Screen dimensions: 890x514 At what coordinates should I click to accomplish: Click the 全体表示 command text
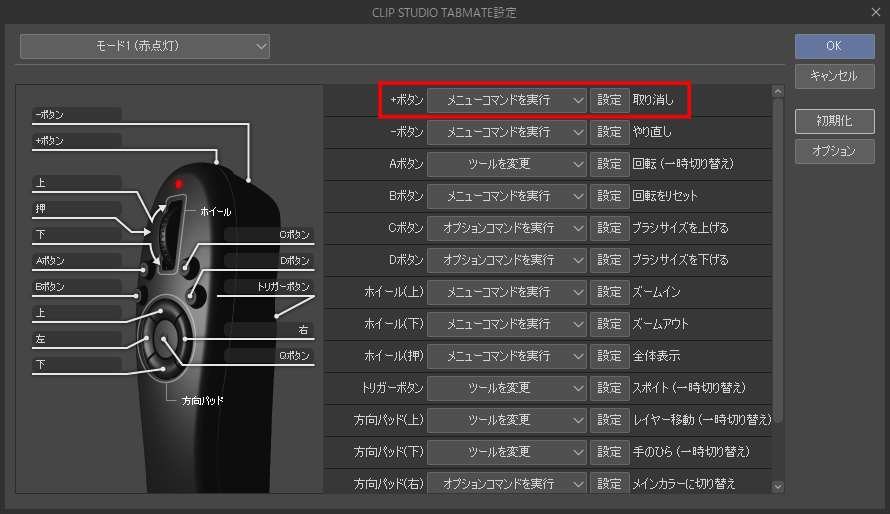click(x=657, y=356)
